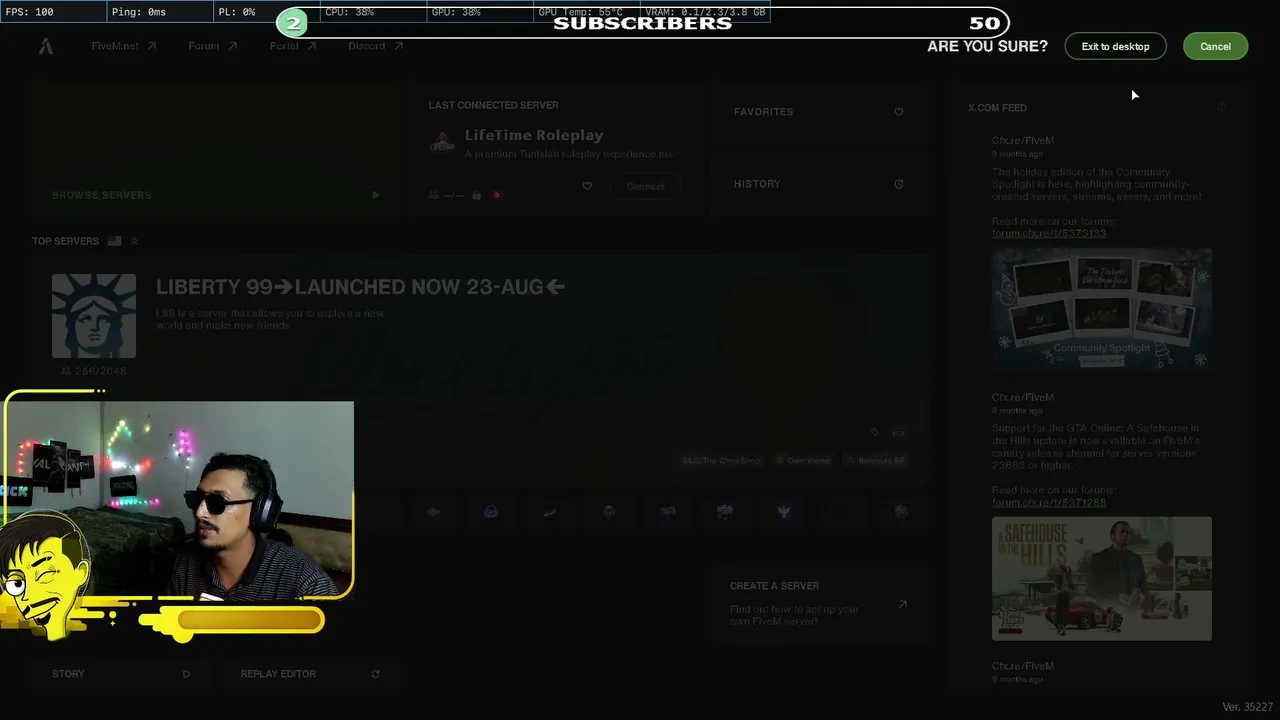Select the DLC: The Chop Shop tag
Viewport: 1280px width, 720px height.
point(721,461)
